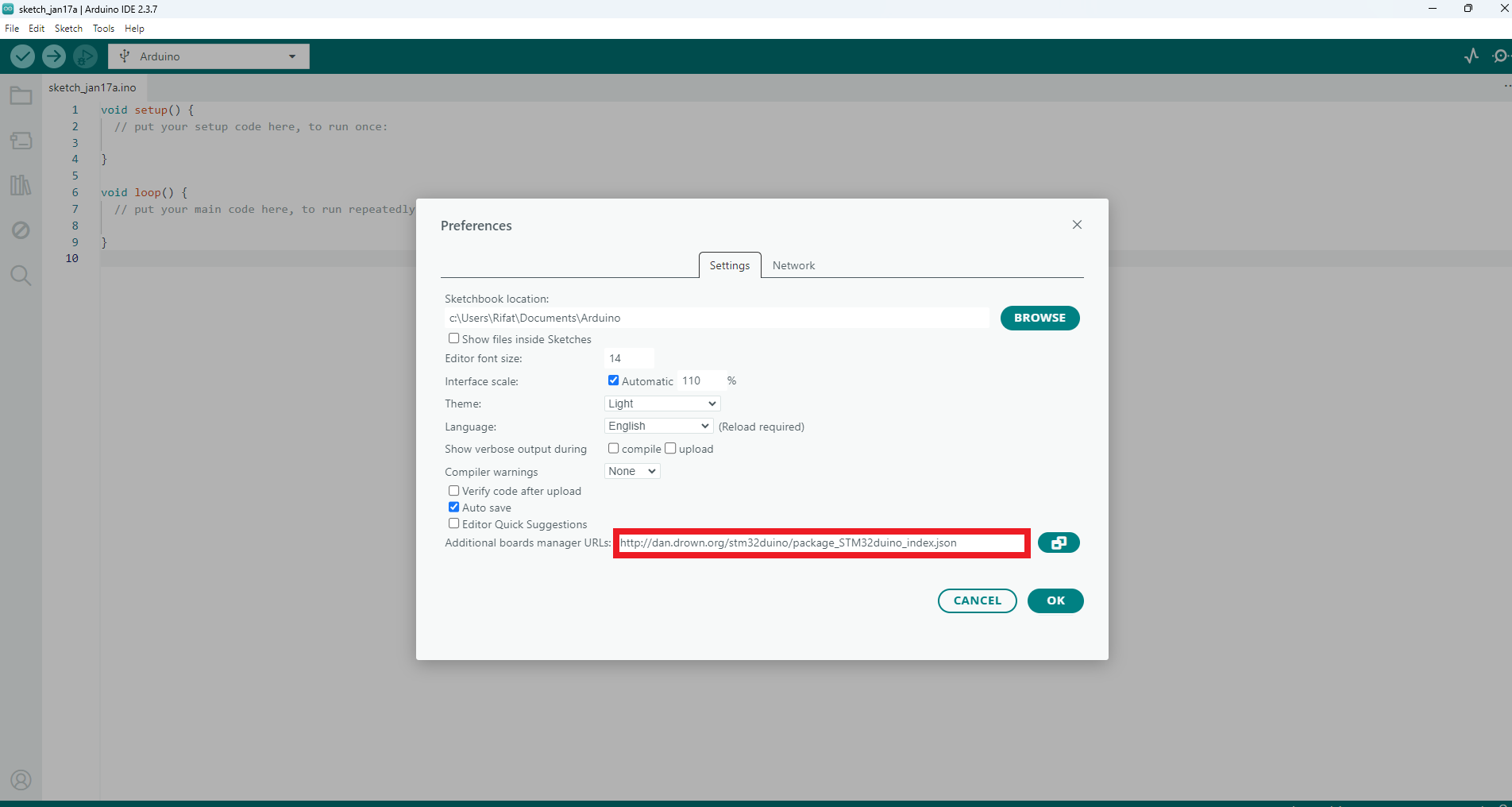Image resolution: width=1512 pixels, height=807 pixels.
Task: Click the Upload arrow icon
Action: (54, 56)
